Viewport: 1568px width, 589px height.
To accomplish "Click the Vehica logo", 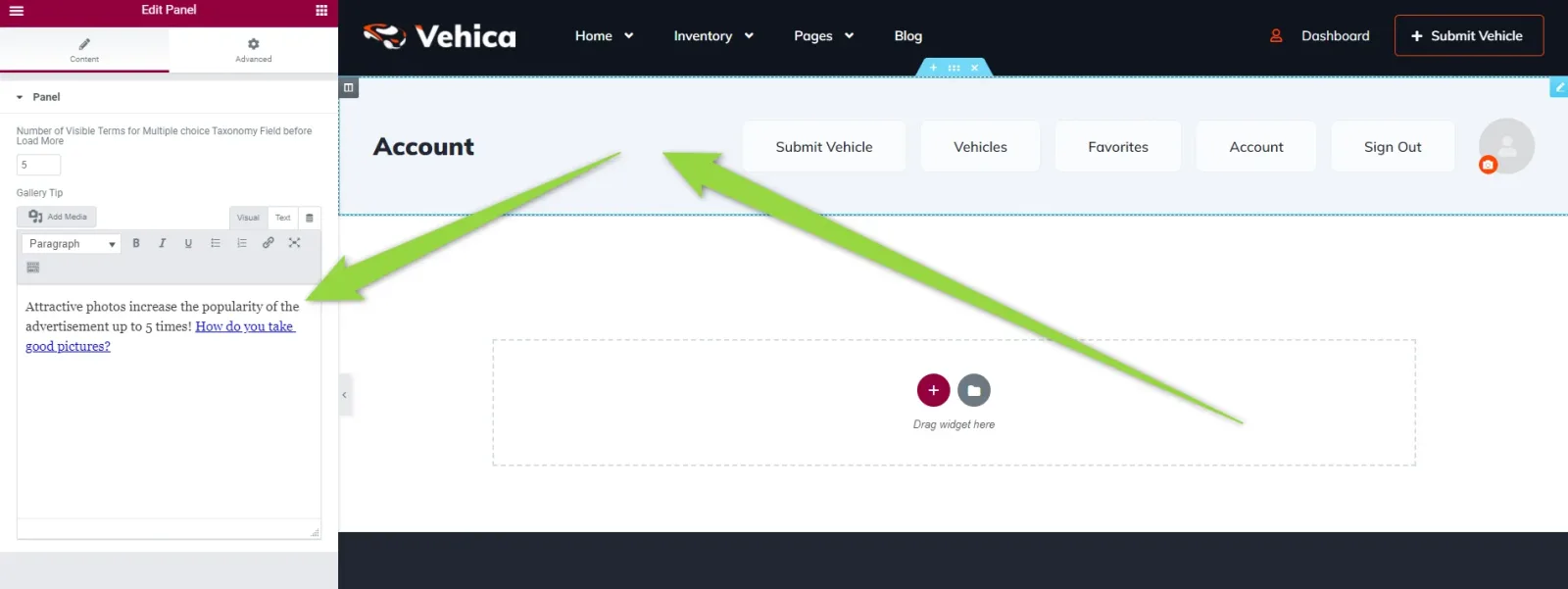I will [x=439, y=36].
